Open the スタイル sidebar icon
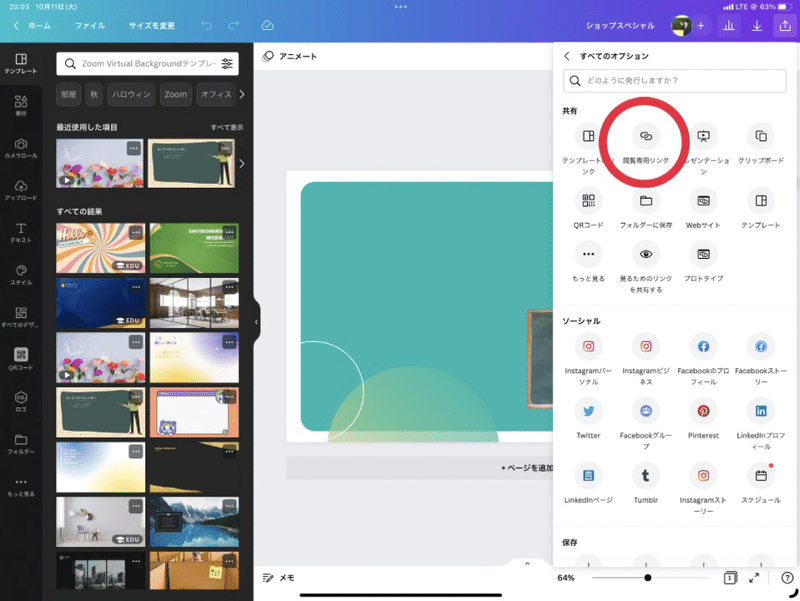This screenshot has width=800, height=601. pyautogui.click(x=21, y=275)
